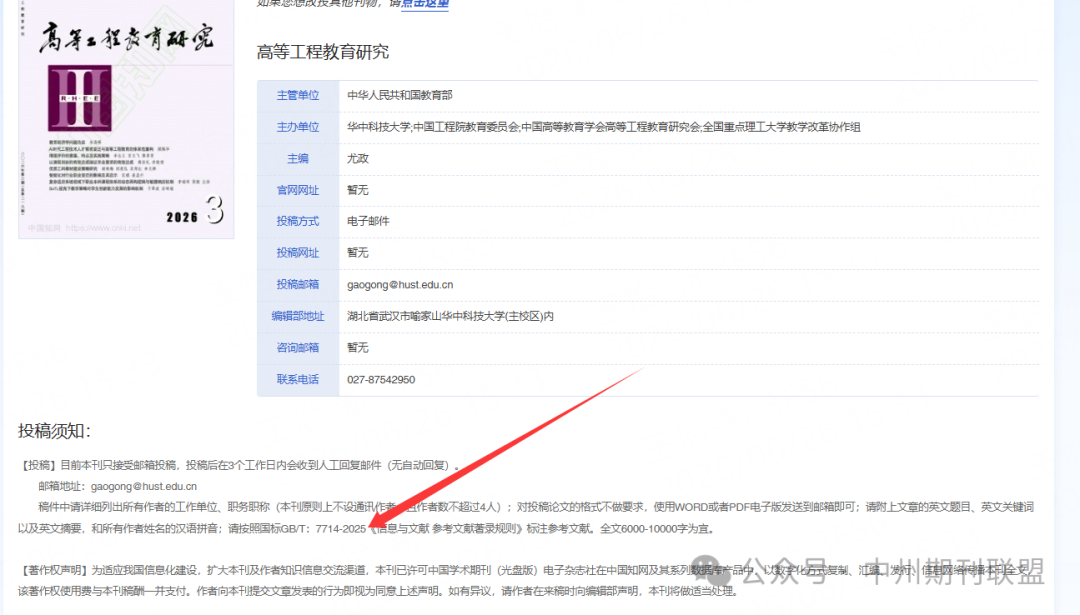Screen dimensions: 1080x615
Task: Click the 官网网址 row label
Action: tap(298, 190)
